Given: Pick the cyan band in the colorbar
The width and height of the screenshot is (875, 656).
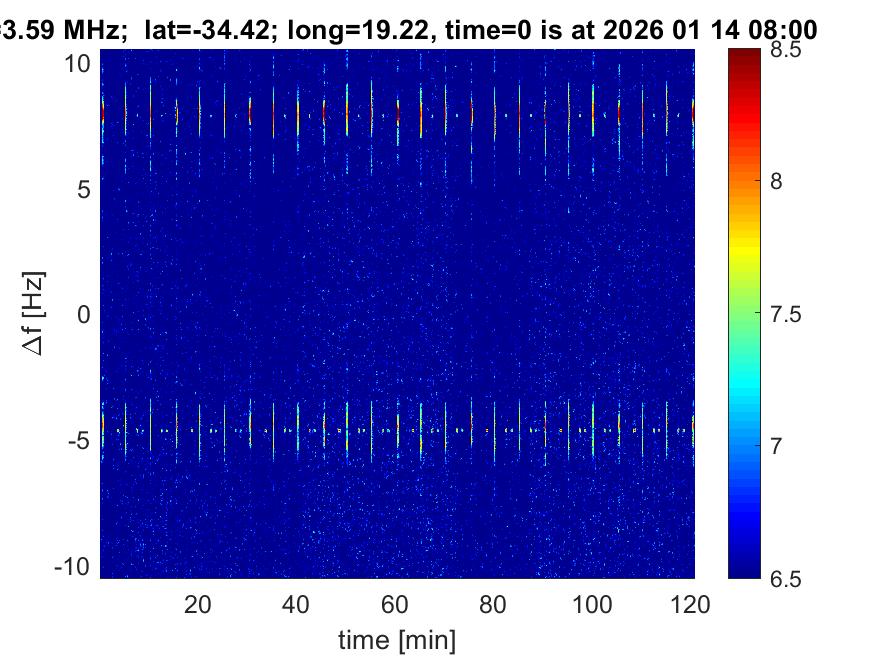Looking at the screenshot, I should [746, 380].
